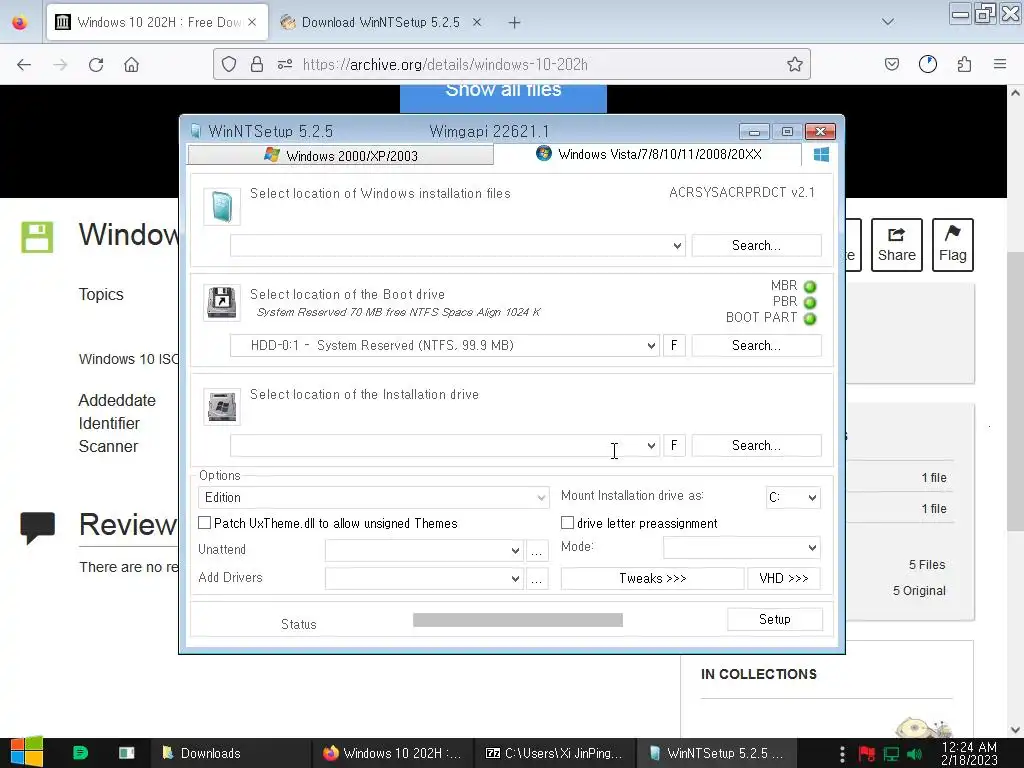Browse for drivers folder with ... button
This screenshot has height=768, width=1024.
[536, 579]
